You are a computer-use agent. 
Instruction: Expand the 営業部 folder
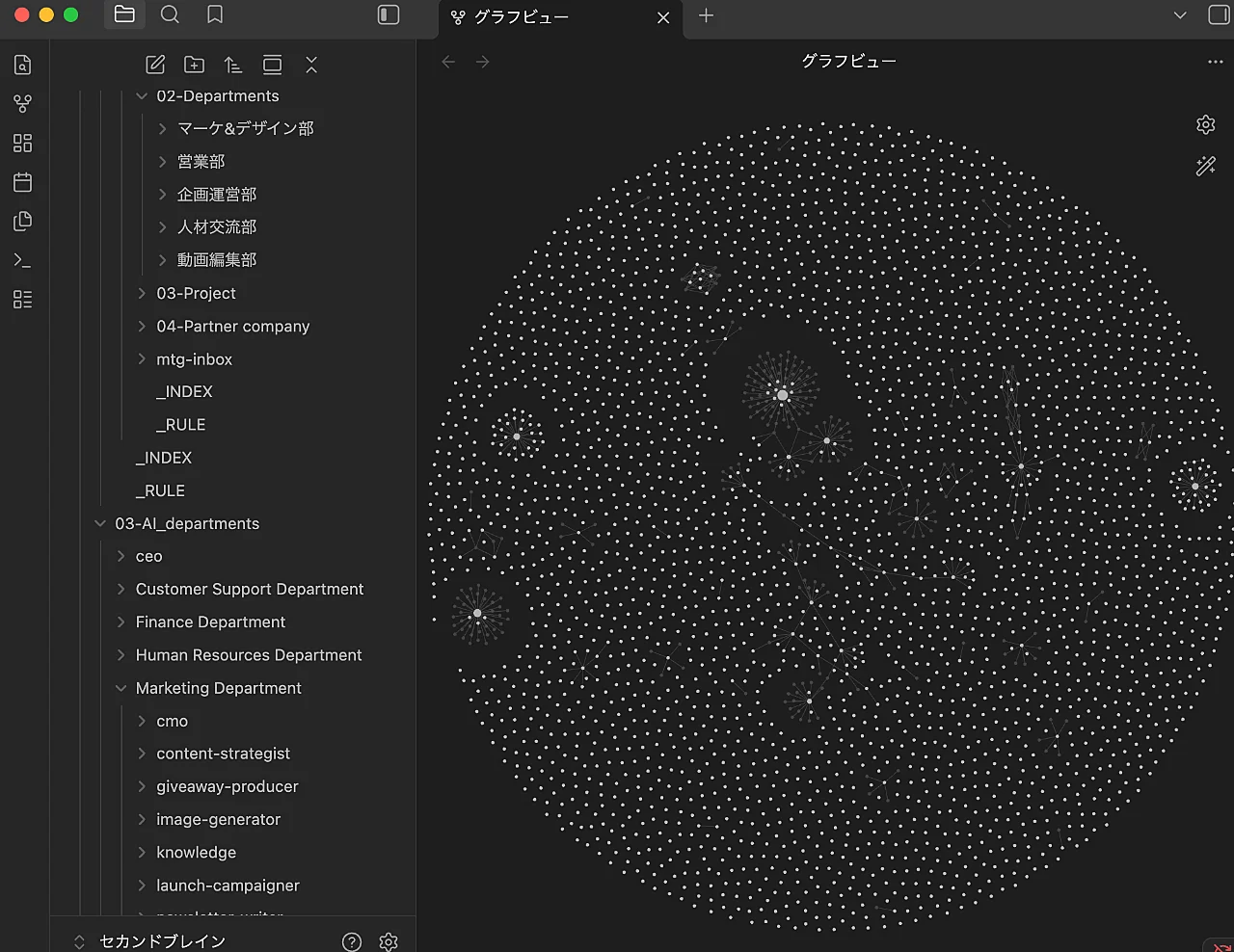pos(163,161)
